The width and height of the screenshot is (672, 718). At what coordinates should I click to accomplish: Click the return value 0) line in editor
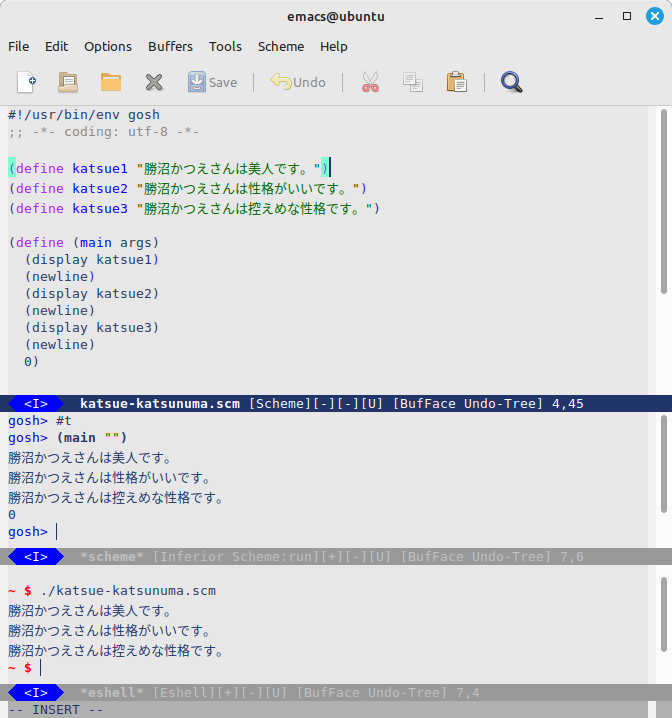pos(32,362)
